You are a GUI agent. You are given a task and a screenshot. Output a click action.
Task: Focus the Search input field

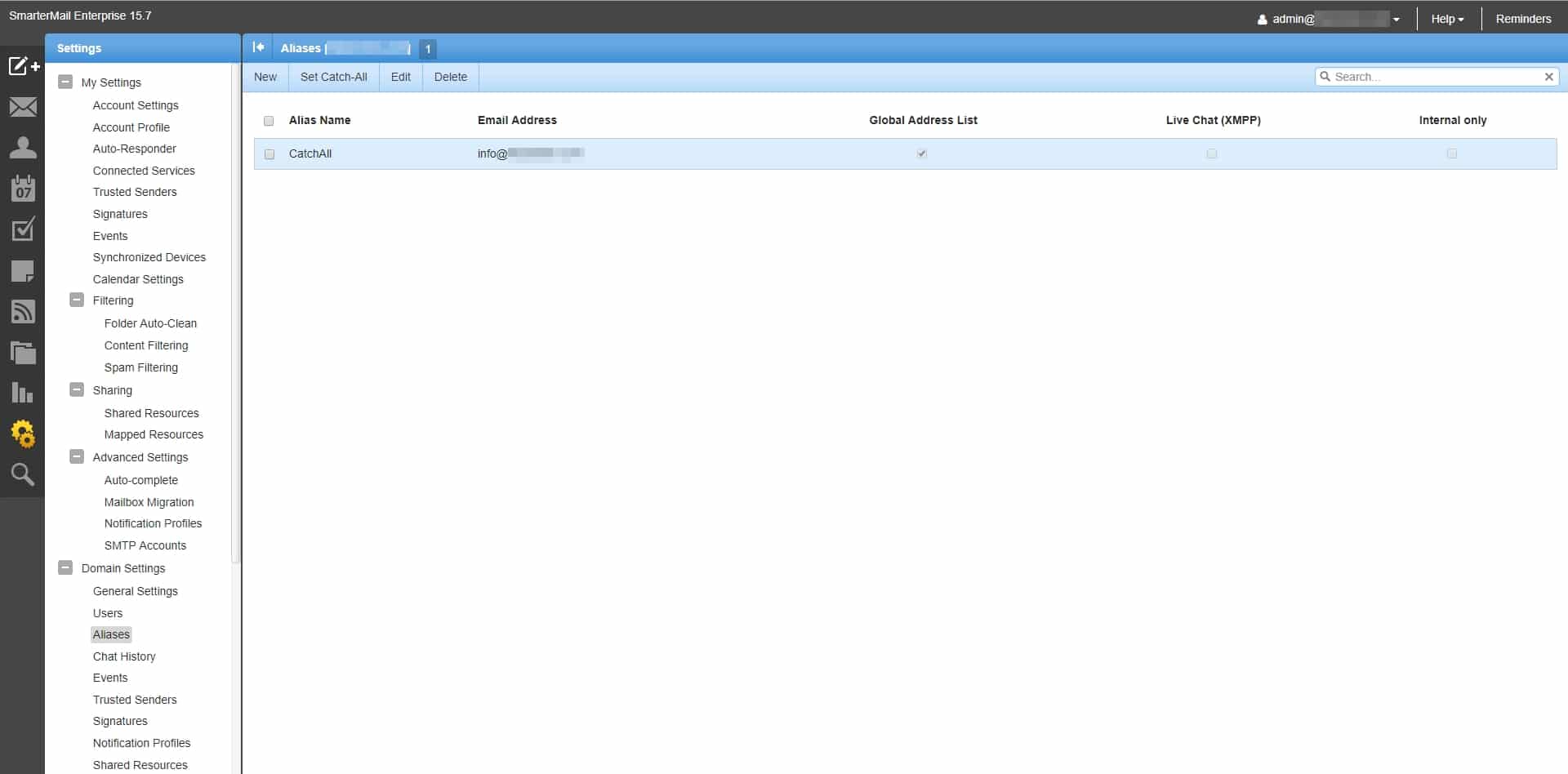click(x=1436, y=77)
